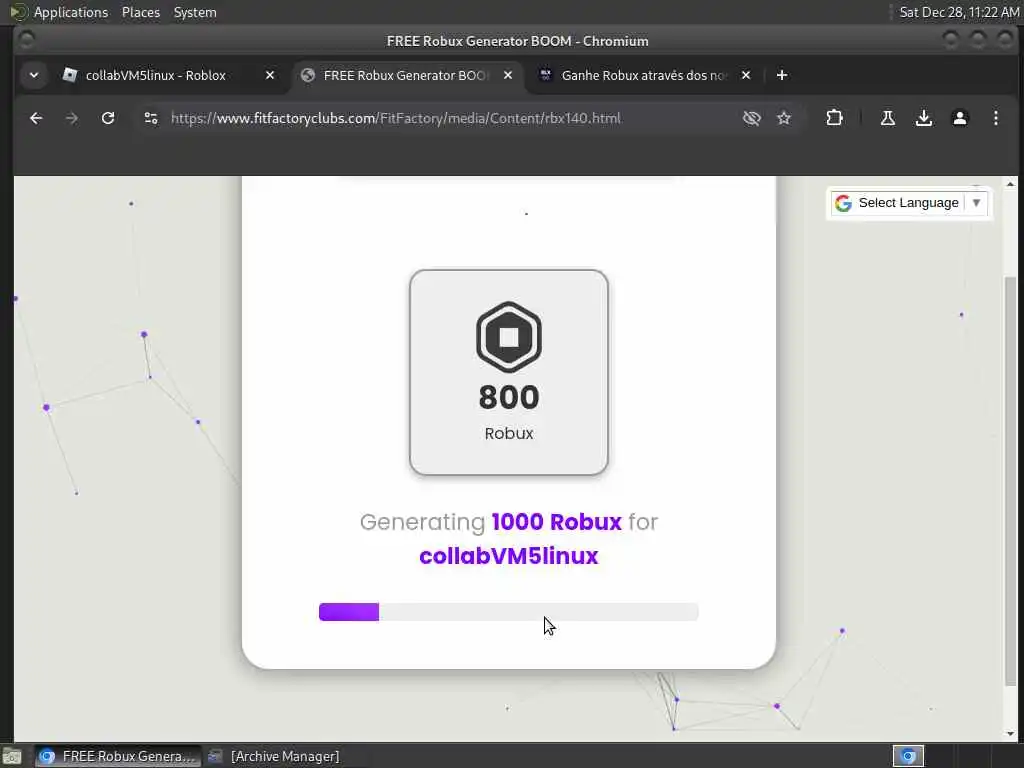Click the scrollbar down arrow
The image size is (1024, 768).
coord(1010,734)
